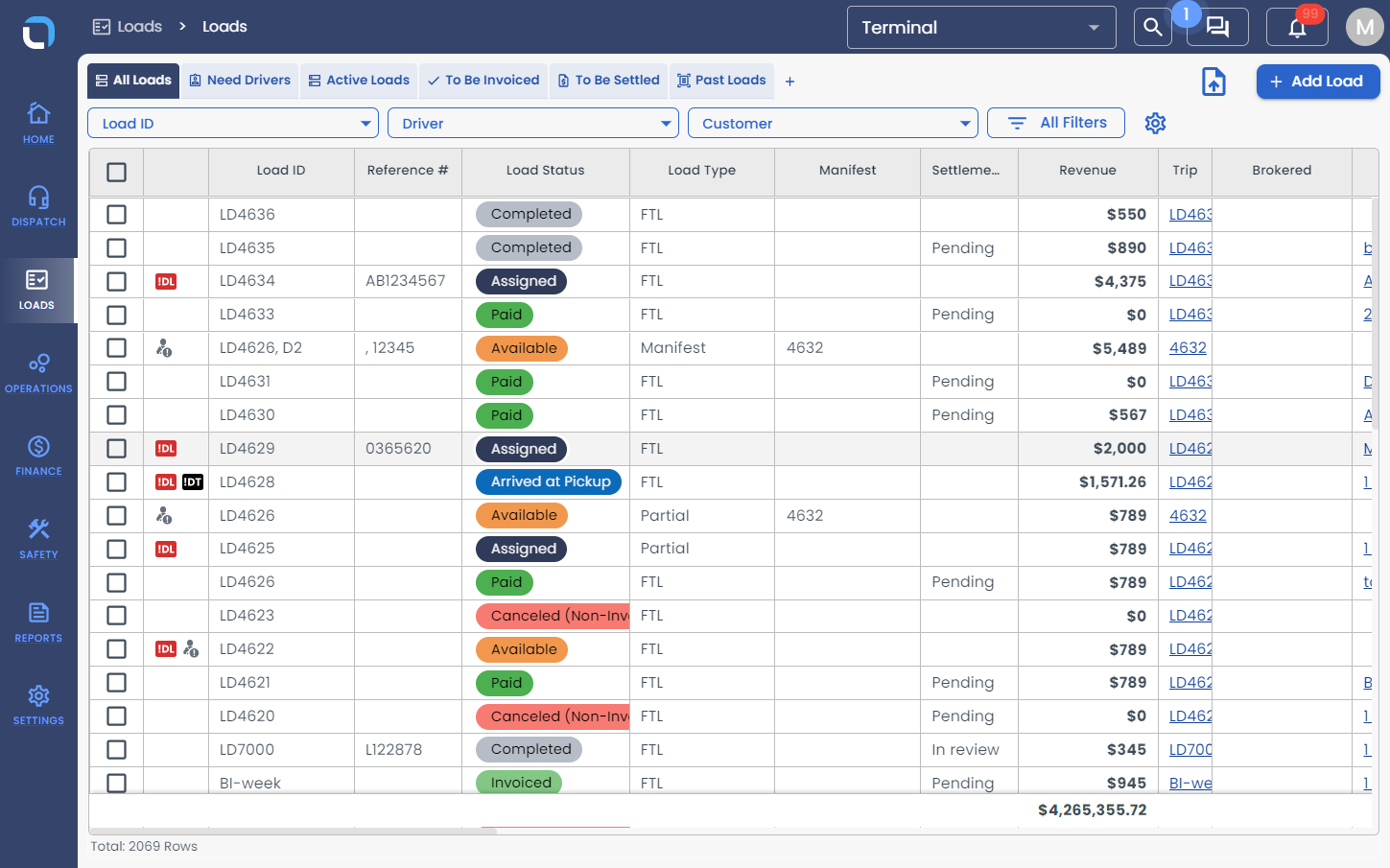Open Reports in sidebar
This screenshot has width=1390, height=868.
coord(38,622)
